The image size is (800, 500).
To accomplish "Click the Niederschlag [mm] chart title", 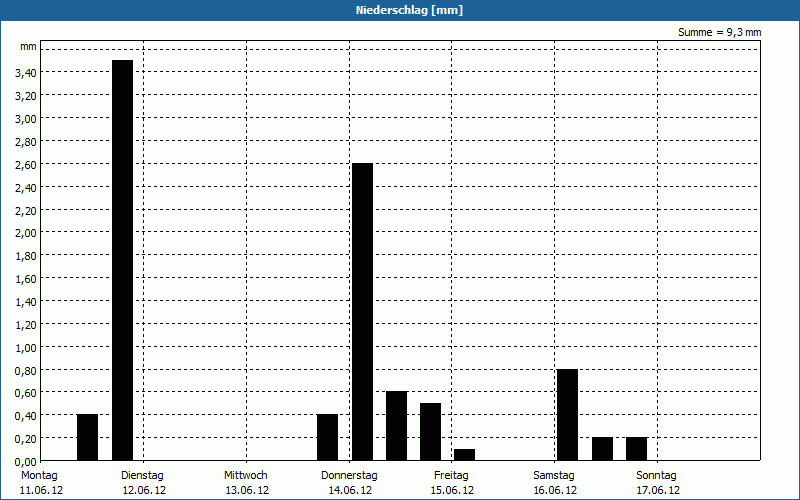I will click(x=409, y=10).
